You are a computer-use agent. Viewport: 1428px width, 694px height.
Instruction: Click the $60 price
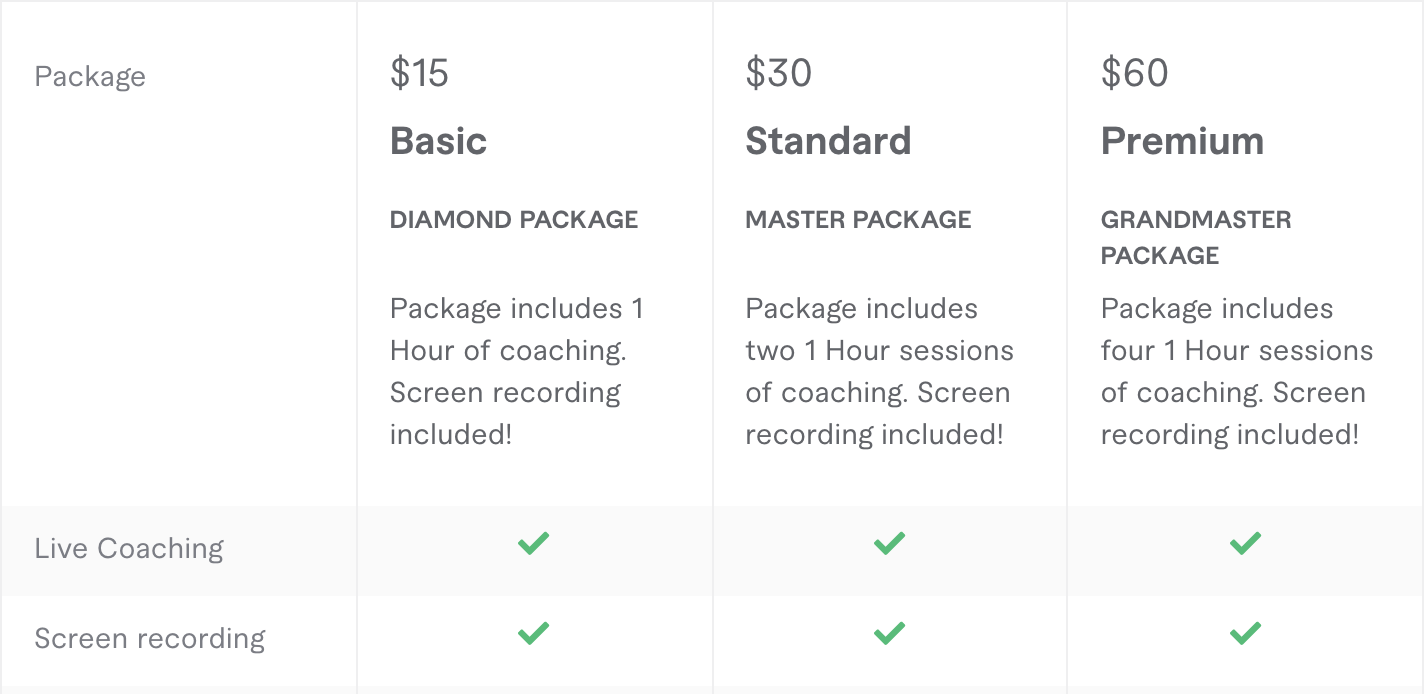1134,73
